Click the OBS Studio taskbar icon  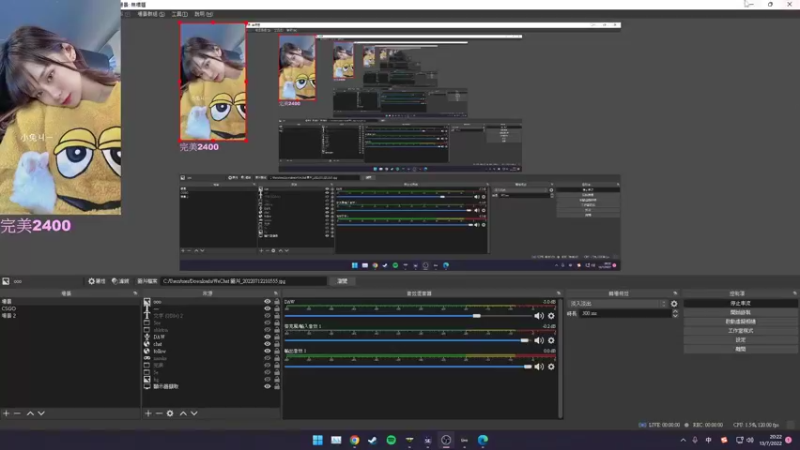point(446,440)
